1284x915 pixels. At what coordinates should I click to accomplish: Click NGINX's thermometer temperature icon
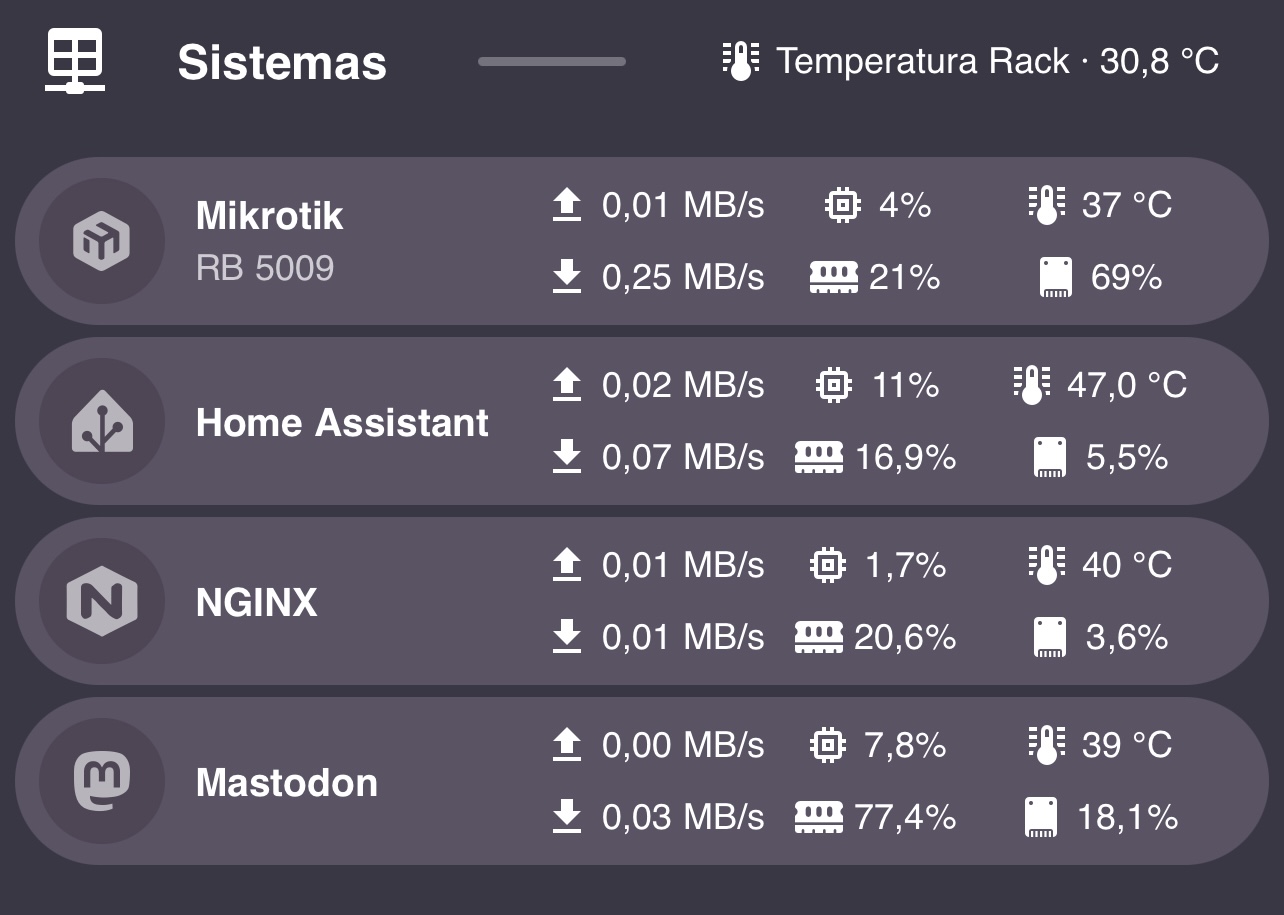pos(1045,565)
